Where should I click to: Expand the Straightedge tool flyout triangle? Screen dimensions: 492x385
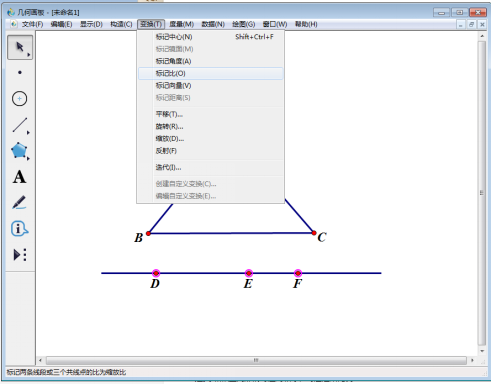click(28, 133)
